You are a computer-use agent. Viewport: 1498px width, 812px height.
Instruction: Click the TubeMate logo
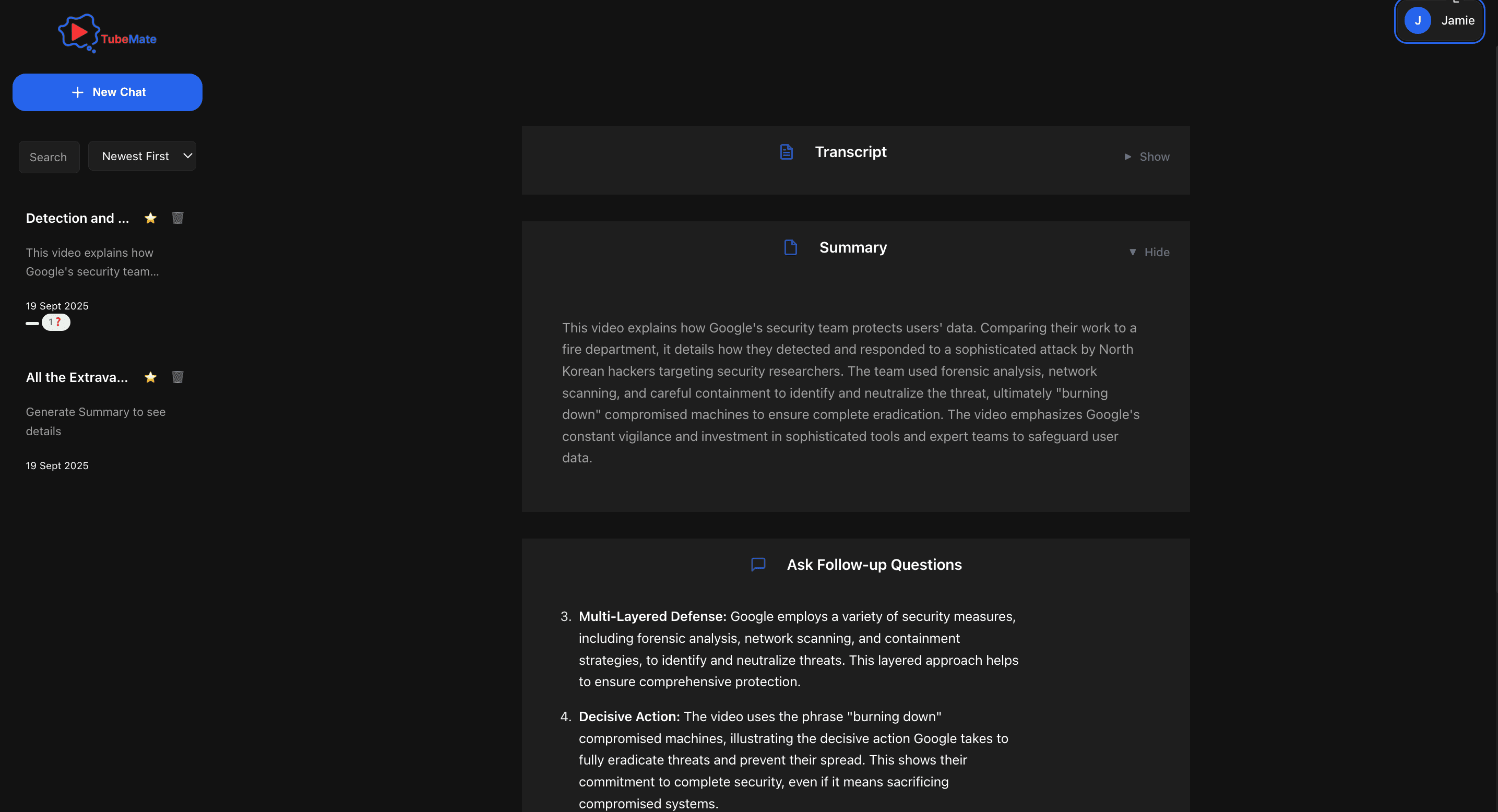pyautogui.click(x=106, y=33)
